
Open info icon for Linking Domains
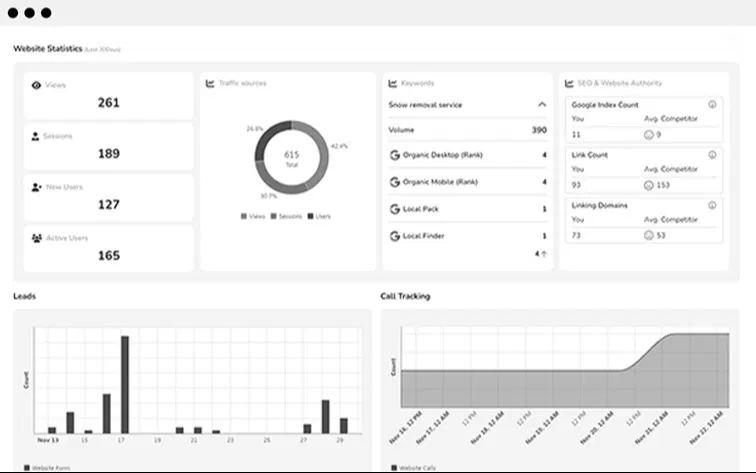coord(712,205)
